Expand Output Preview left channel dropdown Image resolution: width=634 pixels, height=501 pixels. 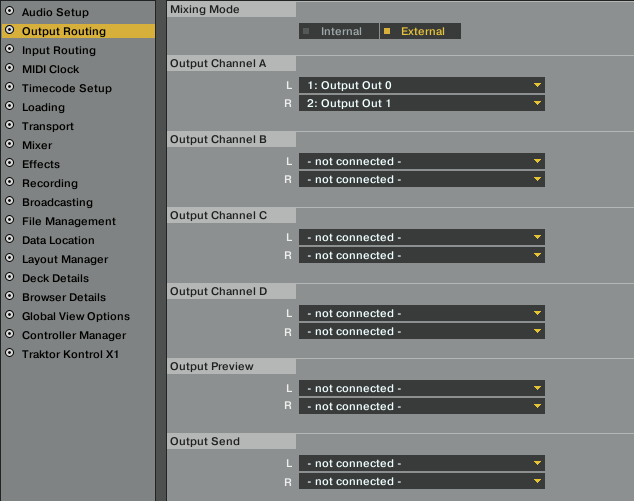pos(421,389)
